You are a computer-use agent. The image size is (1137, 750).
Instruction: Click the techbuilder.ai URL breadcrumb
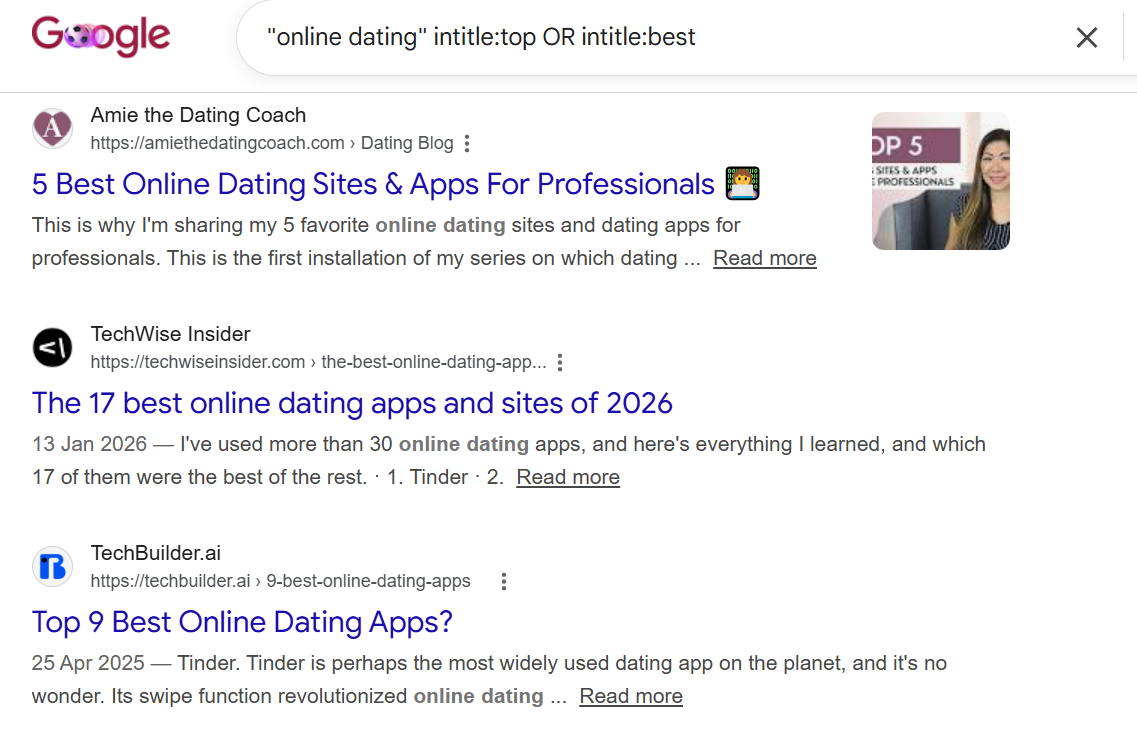[281, 581]
